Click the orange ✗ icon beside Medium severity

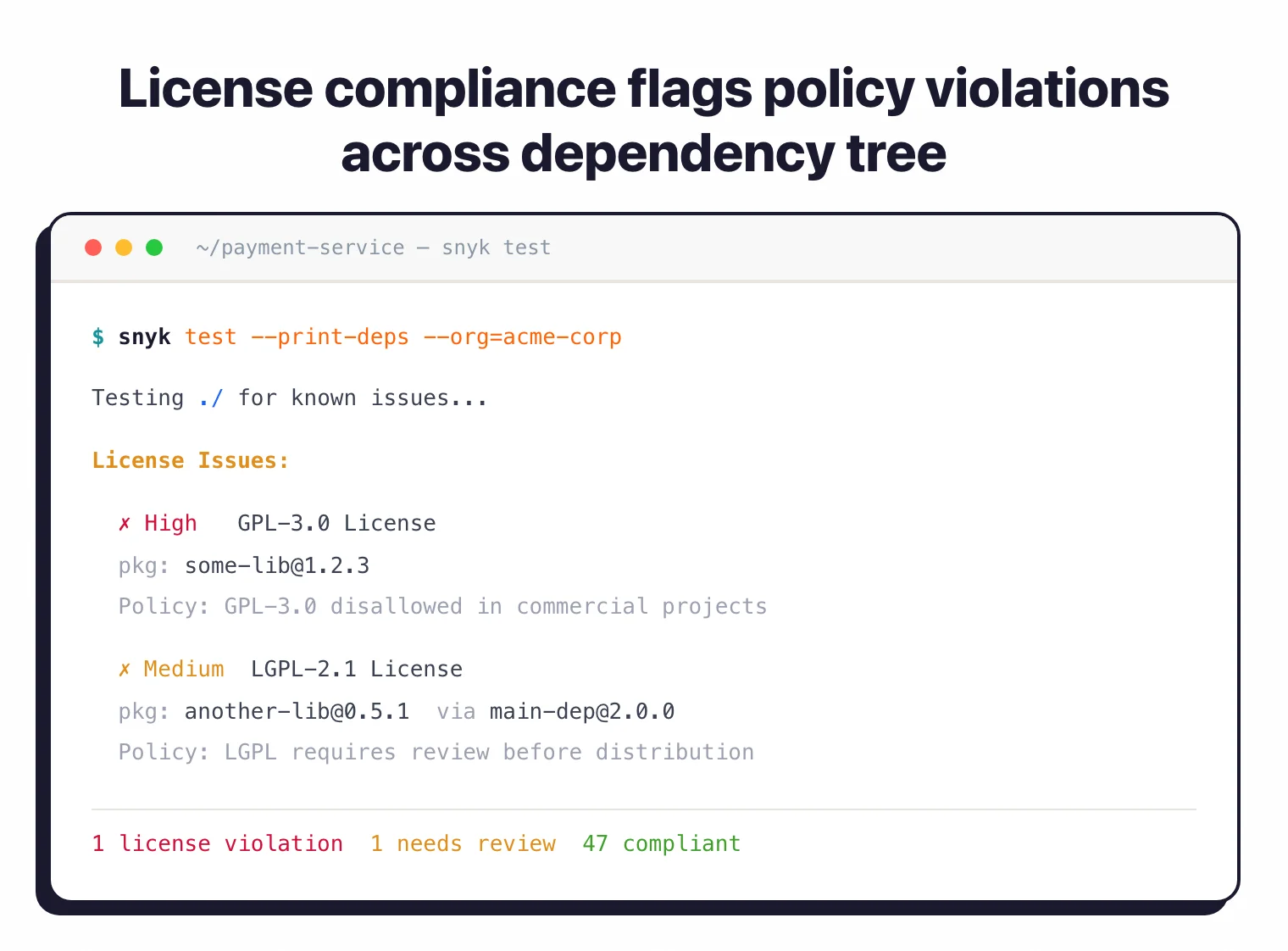125,669
